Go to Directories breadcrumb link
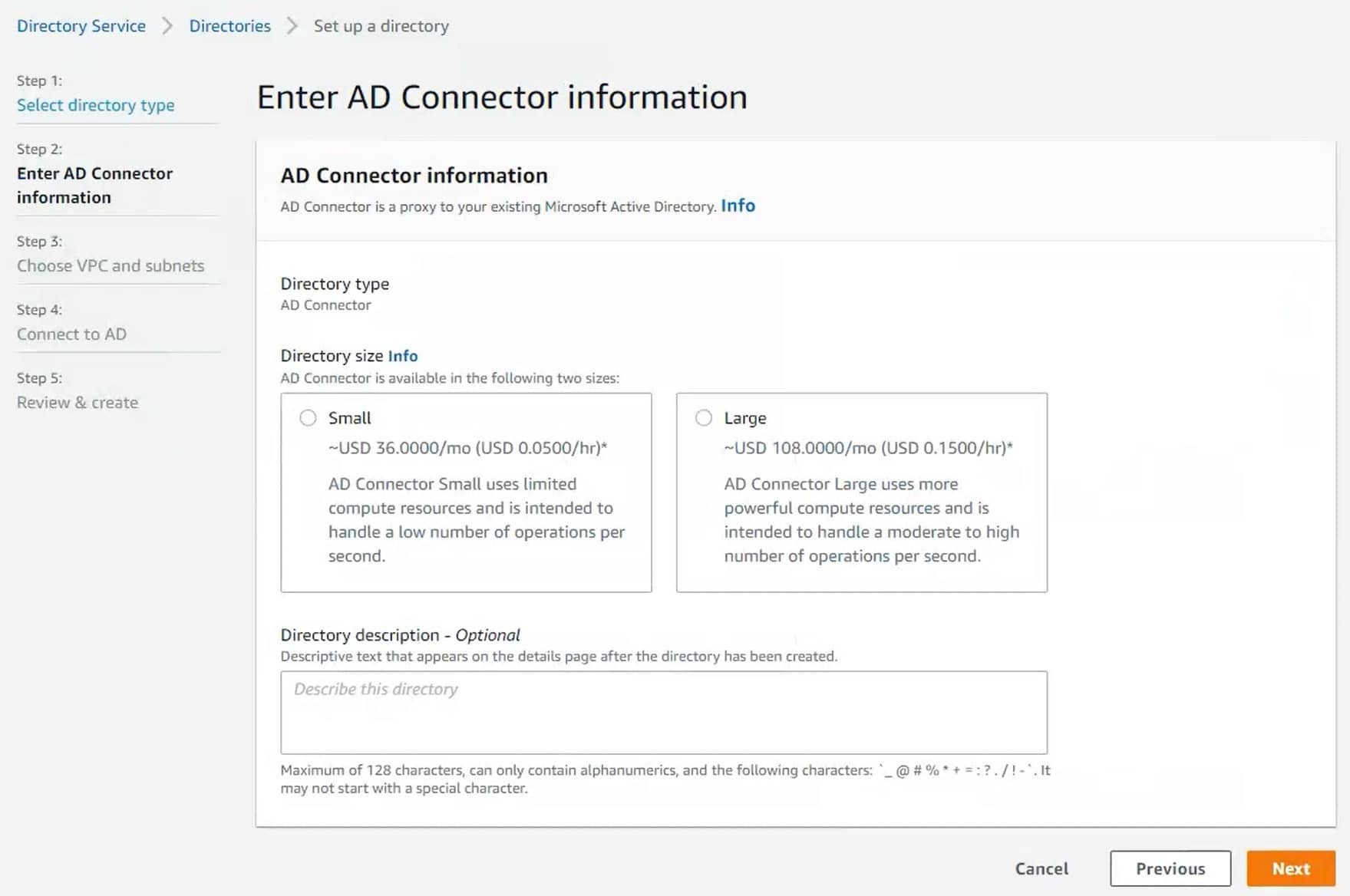Screen dimensions: 1350x896 tap(229, 26)
